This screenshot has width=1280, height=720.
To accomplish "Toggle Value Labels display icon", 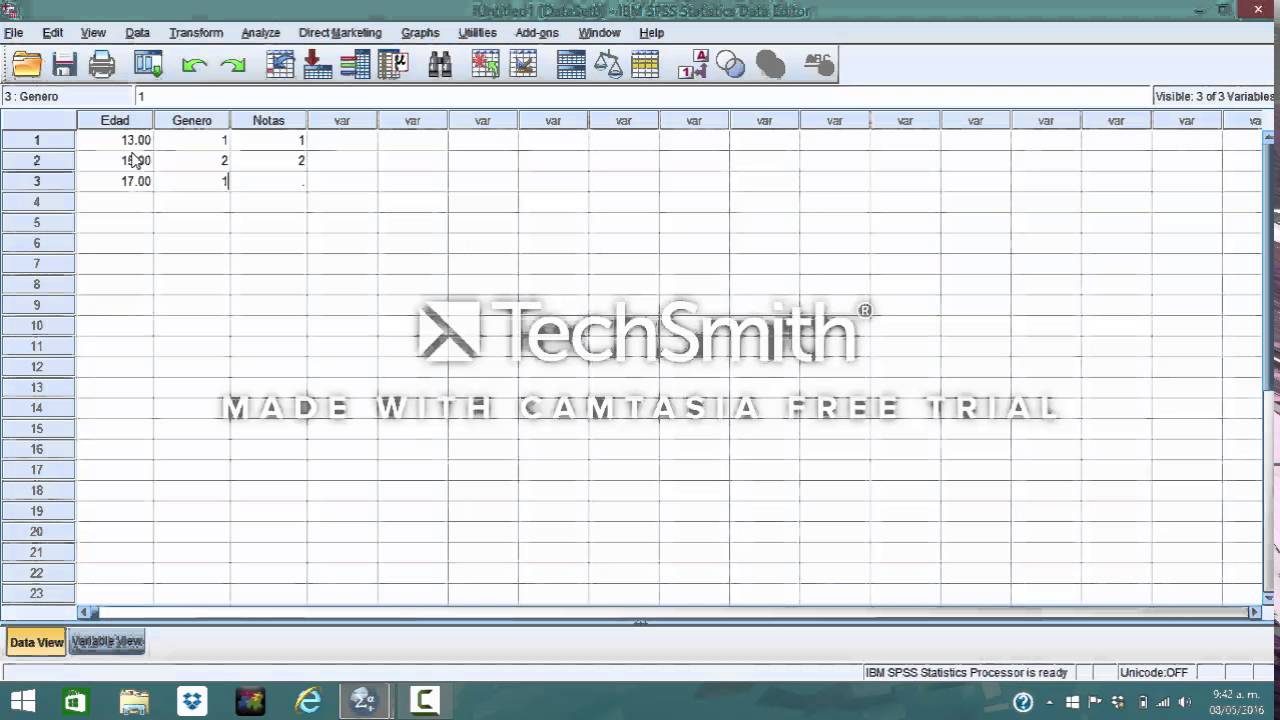I will [693, 65].
